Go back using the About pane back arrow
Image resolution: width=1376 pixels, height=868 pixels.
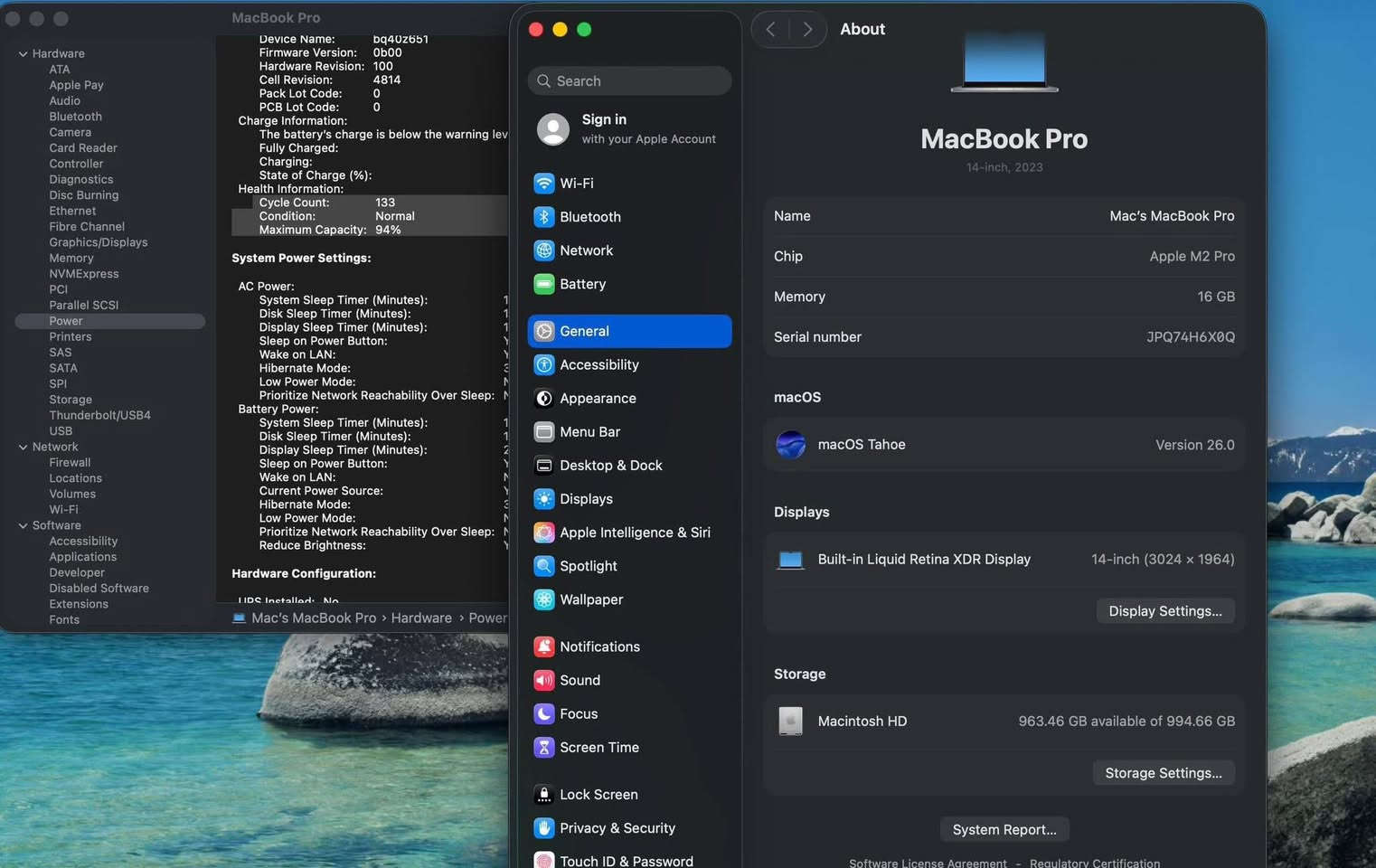coord(770,30)
